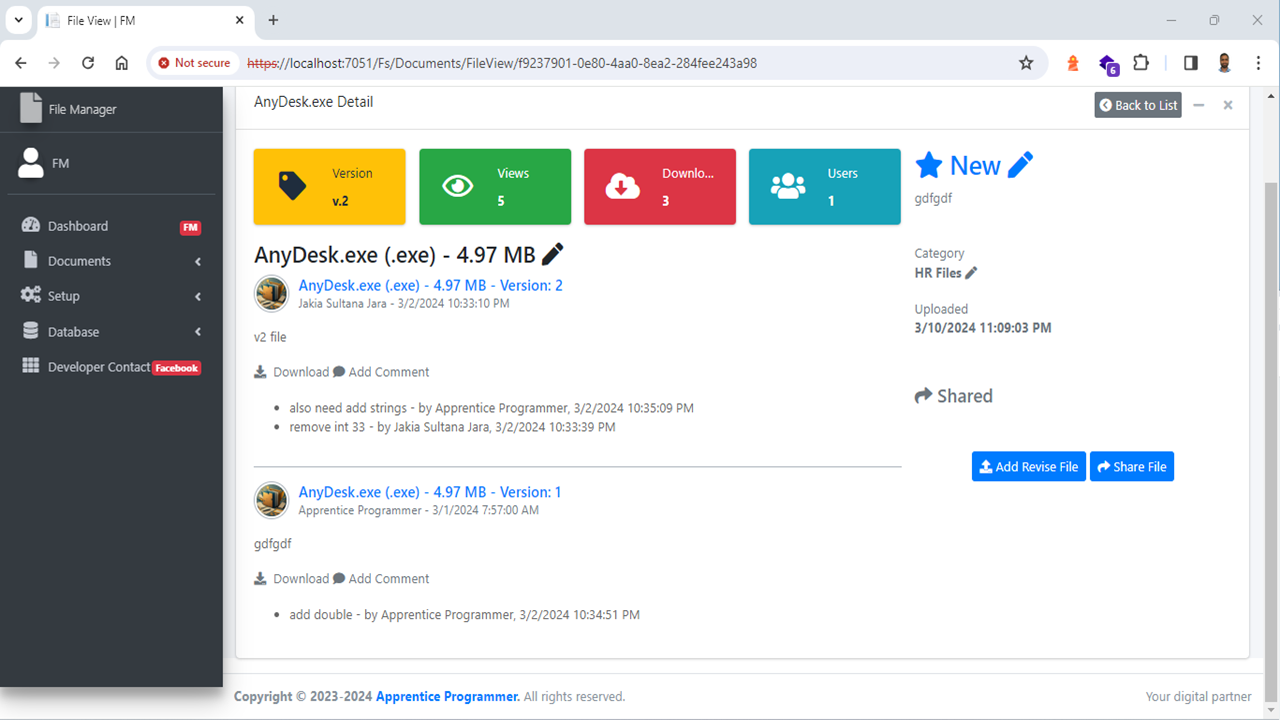Screen dimensions: 1280x720
Task: Click the Documents file icon
Action: click(31, 260)
